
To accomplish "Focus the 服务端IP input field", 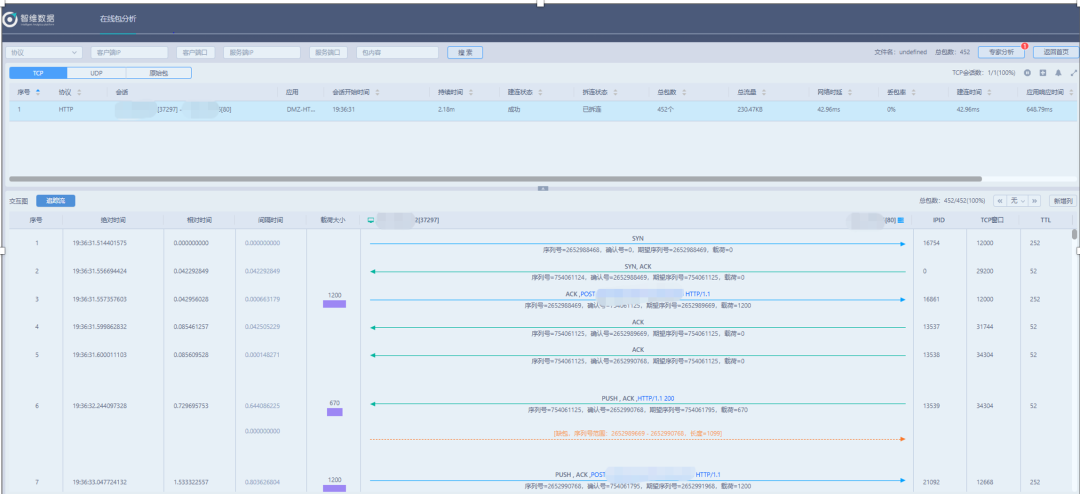I will click(x=262, y=52).
